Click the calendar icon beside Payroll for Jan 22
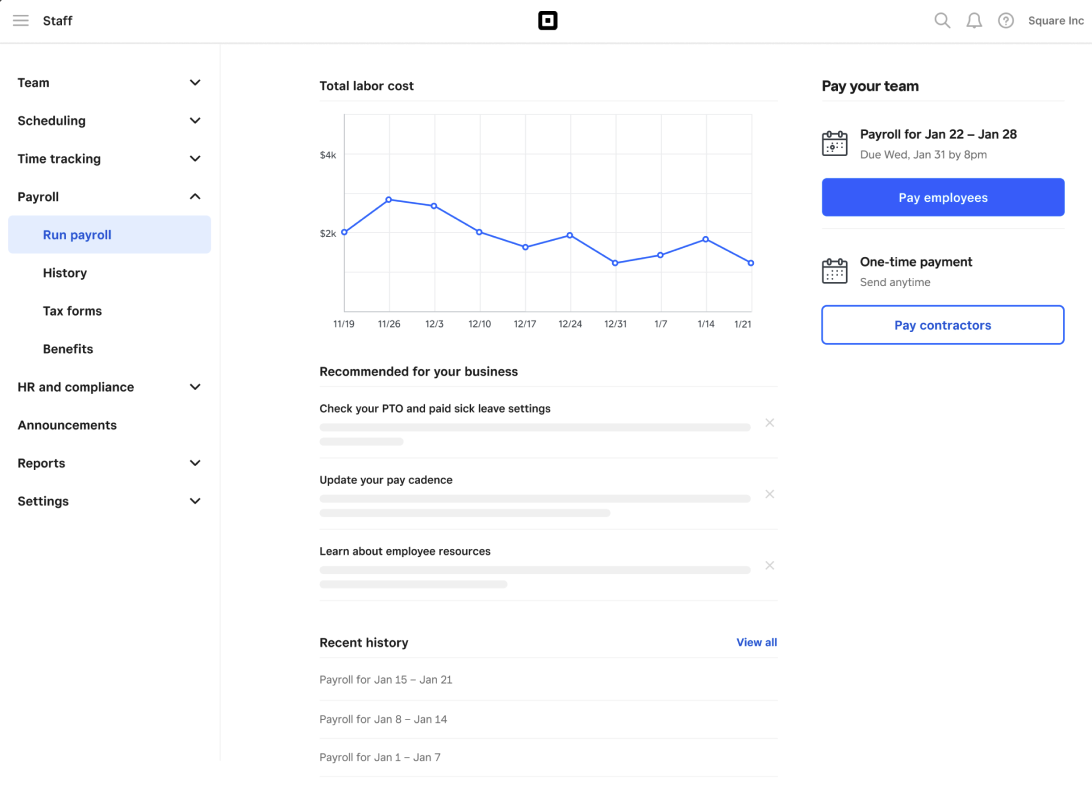Screen dimensions: 1092x788 pos(834,143)
